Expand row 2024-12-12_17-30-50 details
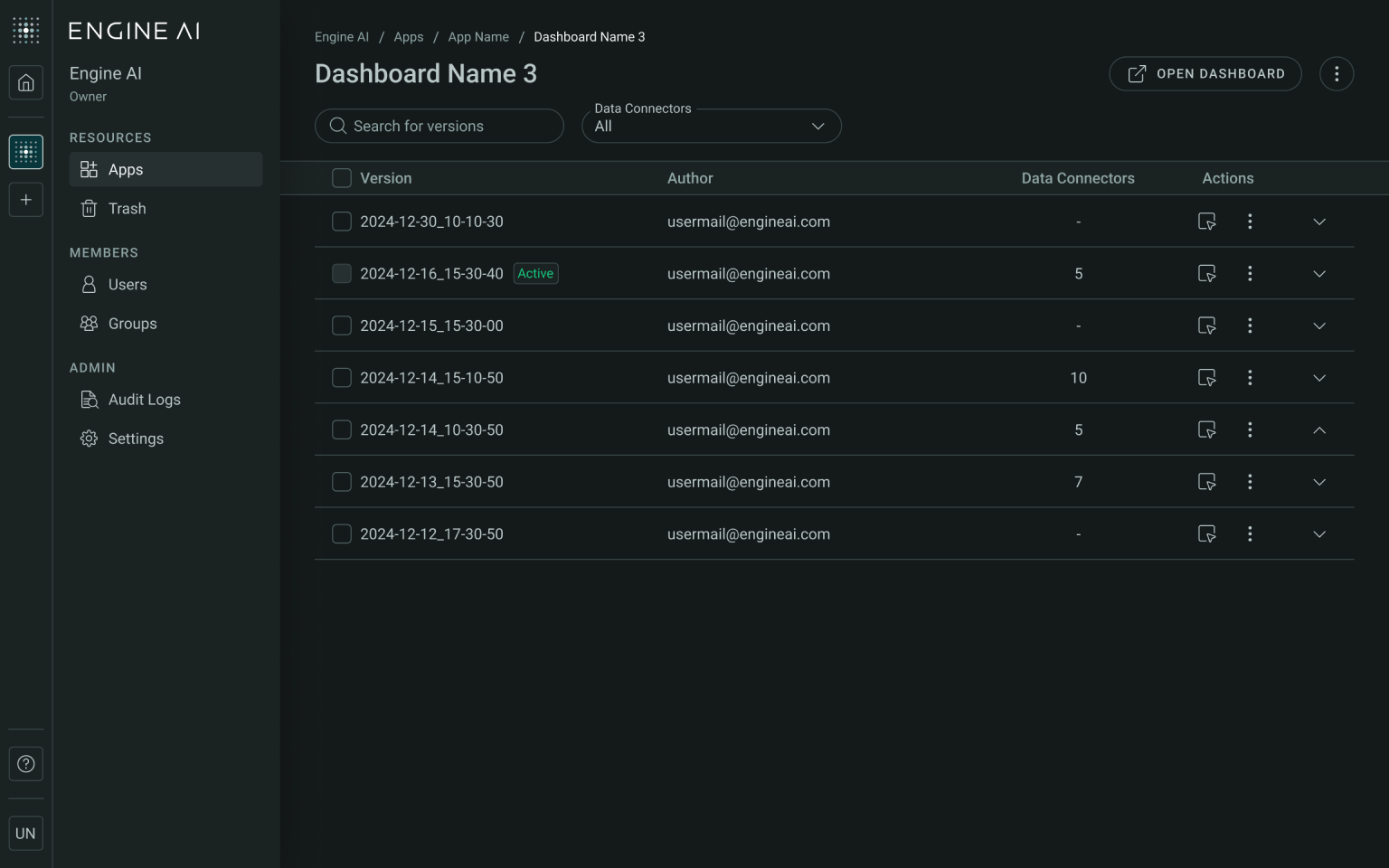The width and height of the screenshot is (1389, 868). [1319, 534]
